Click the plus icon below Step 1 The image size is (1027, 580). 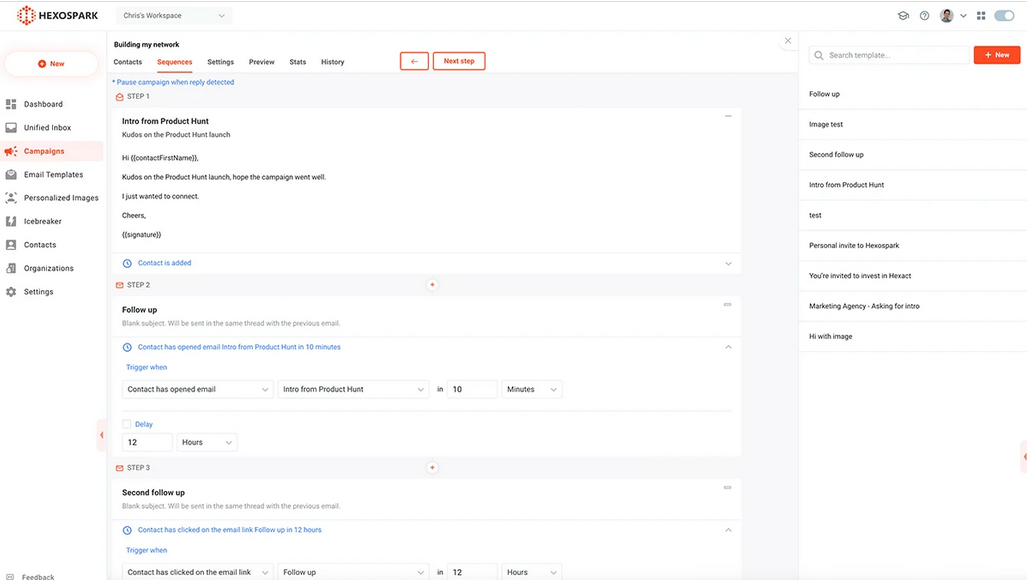432,285
